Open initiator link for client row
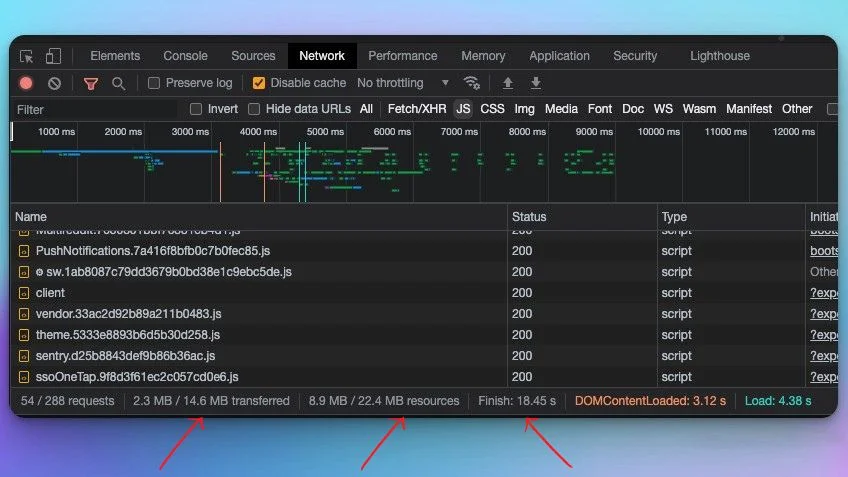848x477 pixels. 824,293
